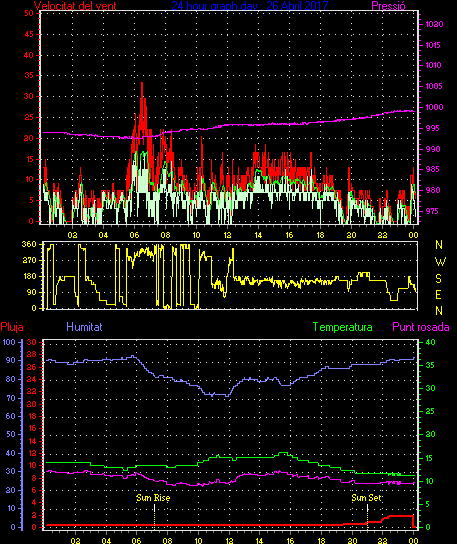Select the magenta 'Punt rosada' legend label
457x544 pixels.
click(x=421, y=327)
